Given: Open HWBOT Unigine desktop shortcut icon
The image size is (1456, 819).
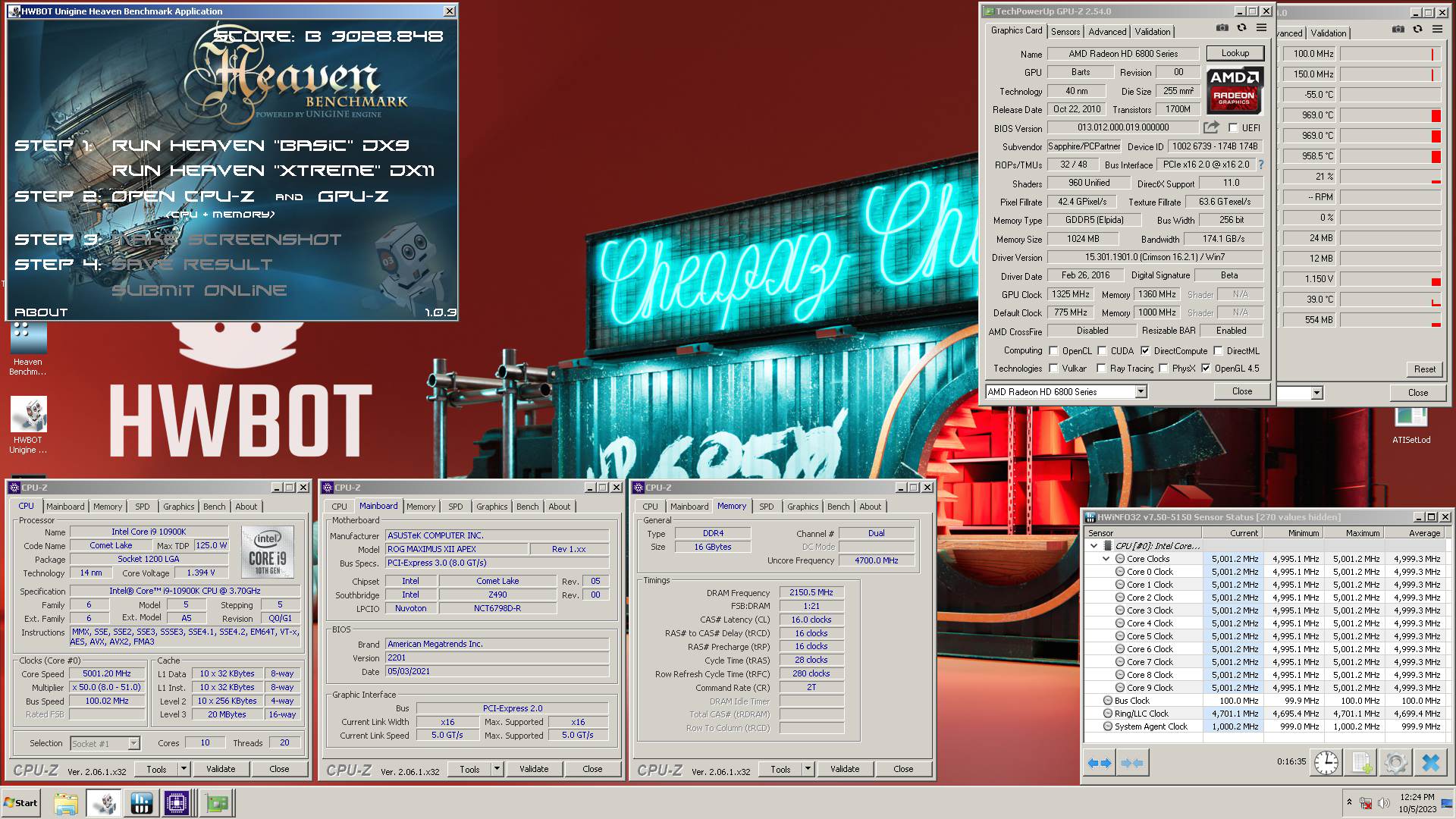Looking at the screenshot, I should [x=28, y=425].
